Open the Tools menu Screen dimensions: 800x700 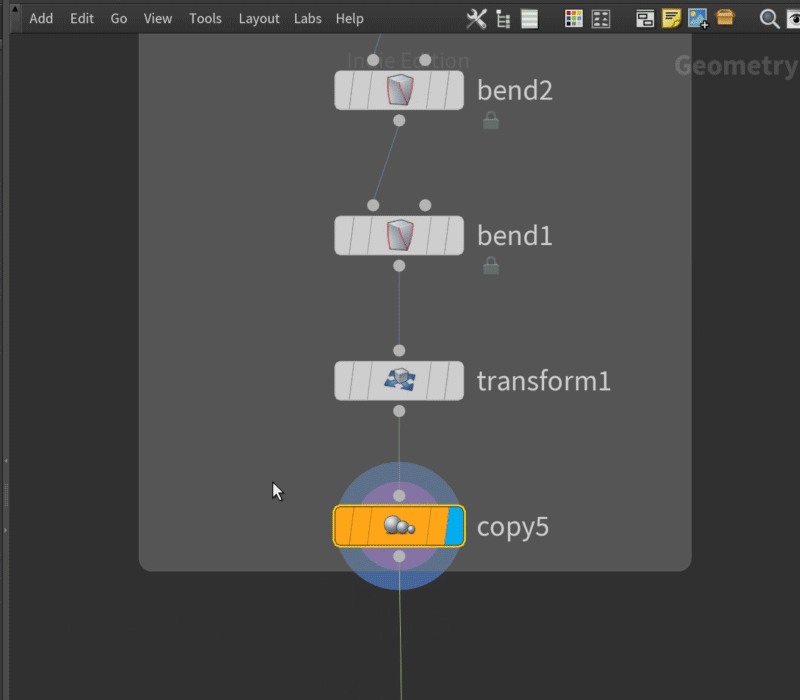click(205, 19)
